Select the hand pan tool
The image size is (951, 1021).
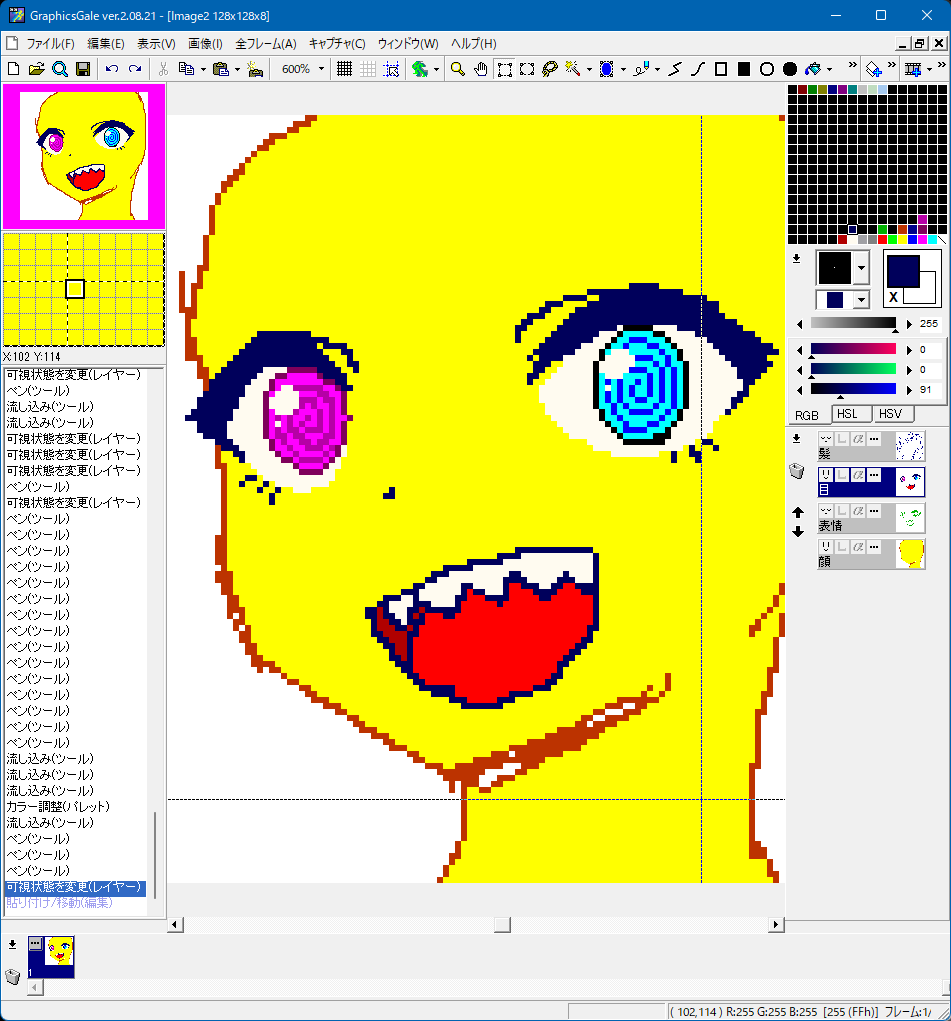pyautogui.click(x=481, y=69)
